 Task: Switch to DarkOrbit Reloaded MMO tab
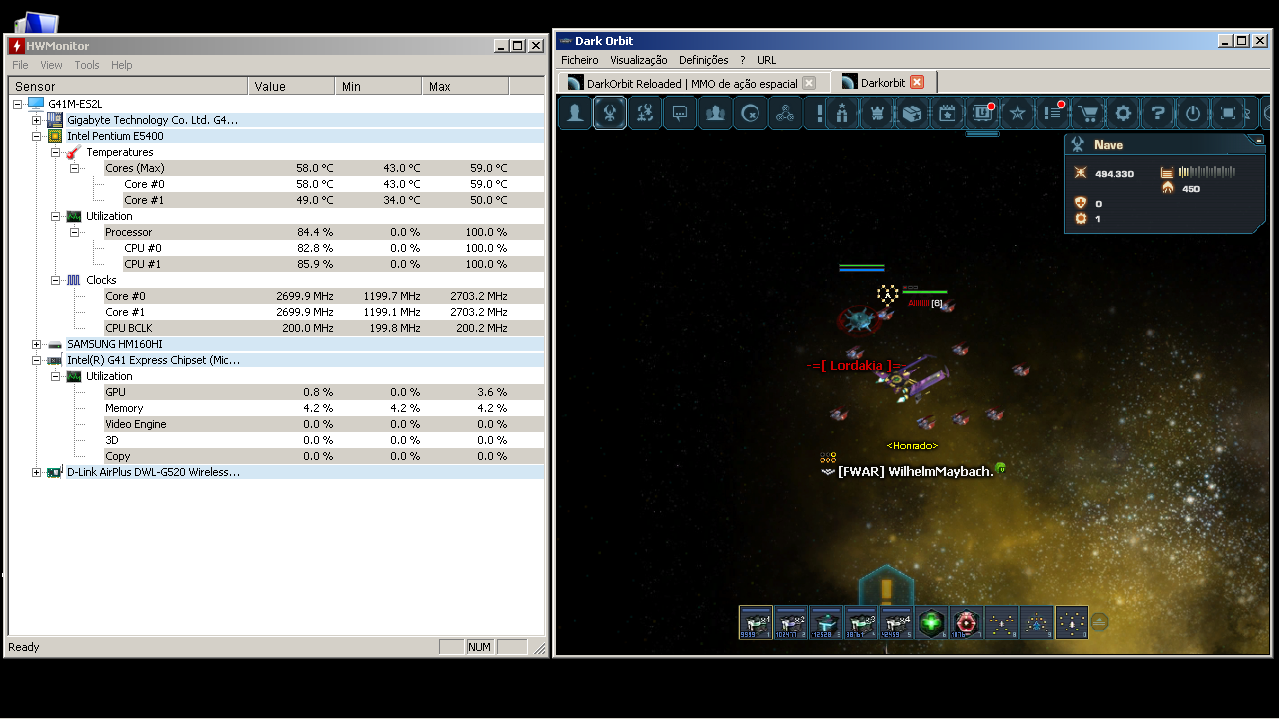692,83
